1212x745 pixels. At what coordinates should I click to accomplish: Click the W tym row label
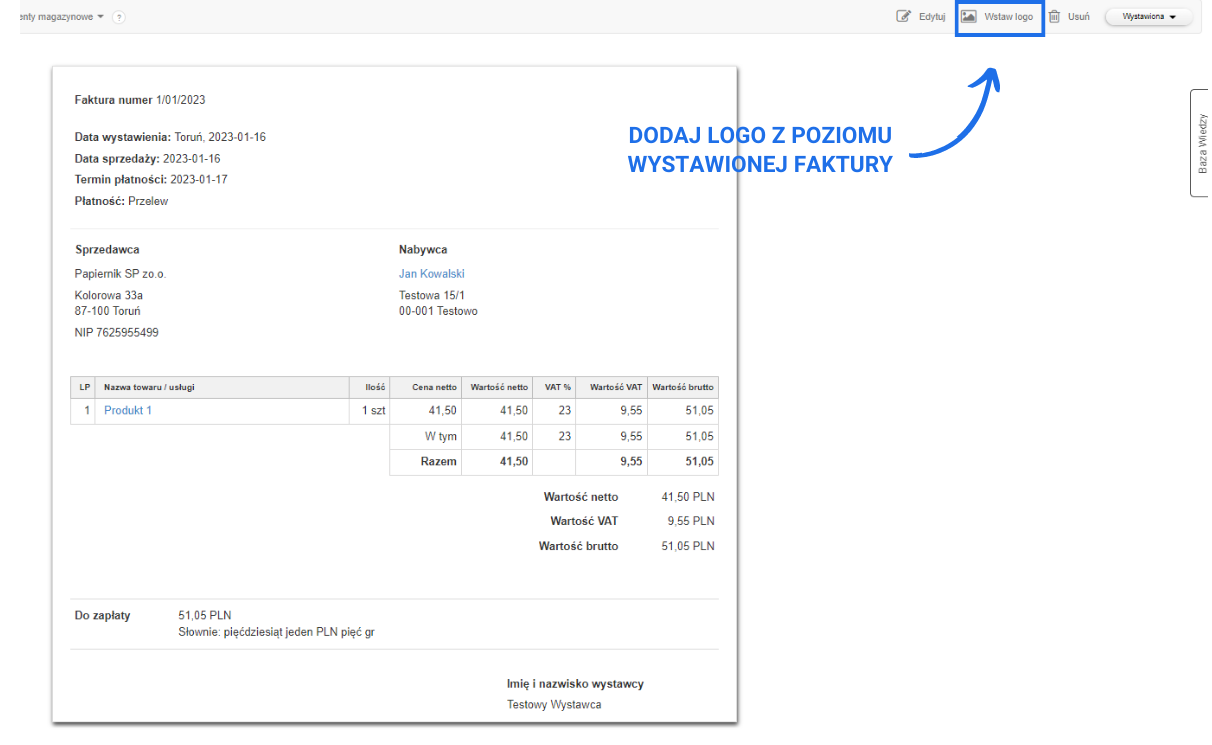coord(441,437)
